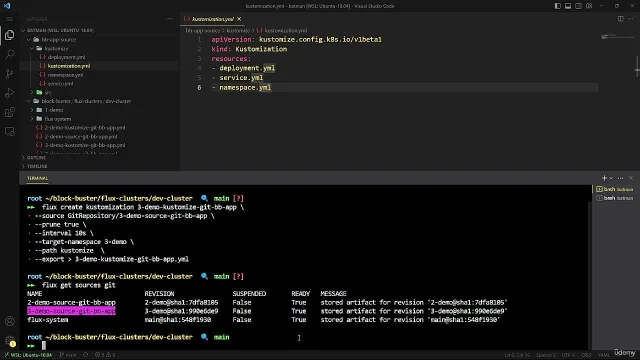Open Explorer Views and More Actions menu
The image size is (640, 360).
pyautogui.click(x=170, y=19)
